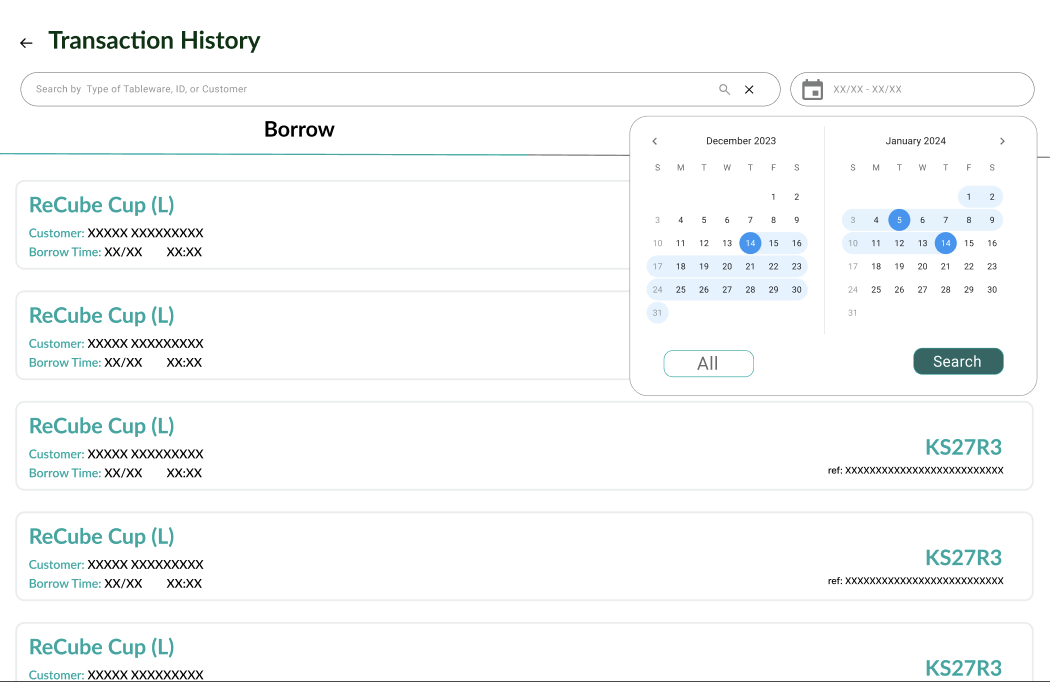This screenshot has width=1050, height=682.
Task: Choose December 20 in the calendar
Action: pos(727,267)
